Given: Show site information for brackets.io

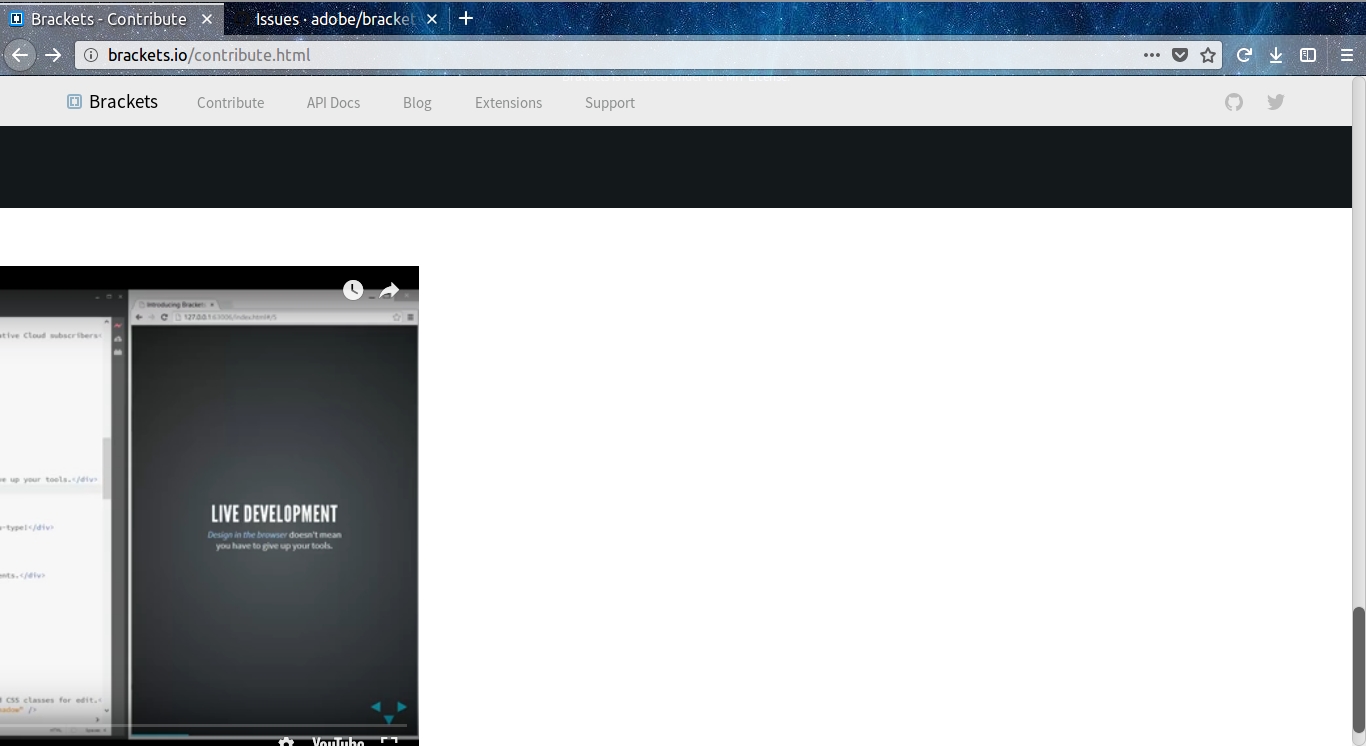Looking at the screenshot, I should [90, 55].
